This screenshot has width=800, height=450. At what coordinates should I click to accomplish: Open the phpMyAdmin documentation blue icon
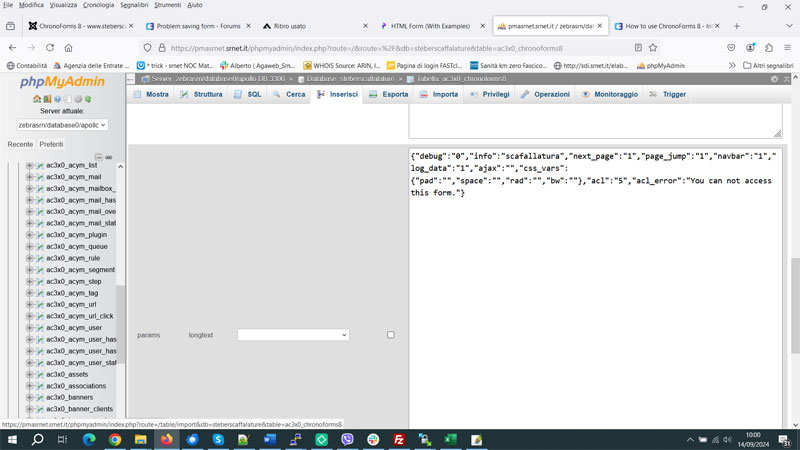(57, 99)
